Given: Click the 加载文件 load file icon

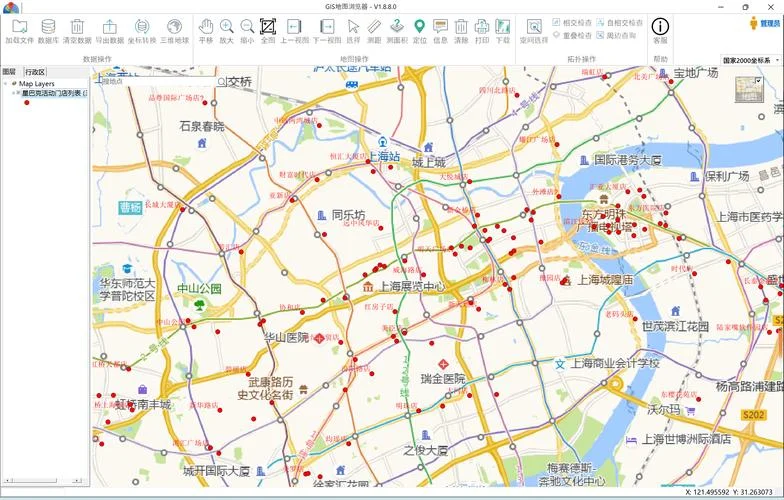Looking at the screenshot, I should [x=20, y=31].
